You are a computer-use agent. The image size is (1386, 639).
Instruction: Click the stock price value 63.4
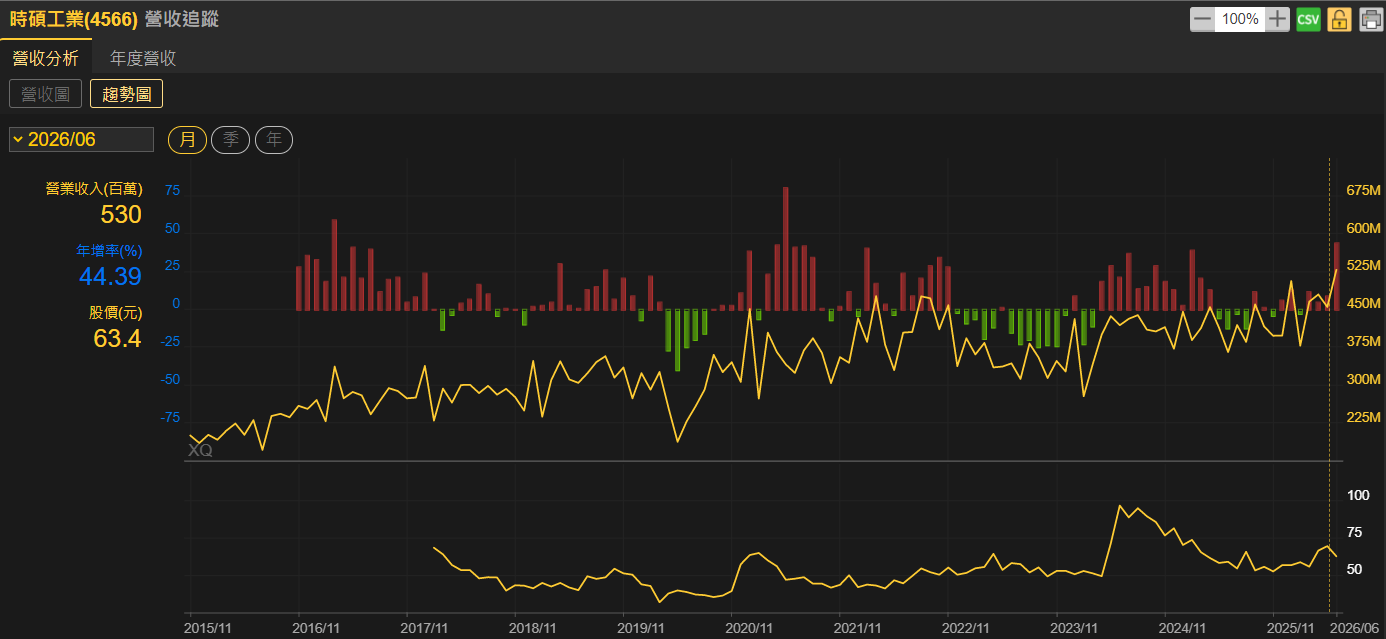117,339
